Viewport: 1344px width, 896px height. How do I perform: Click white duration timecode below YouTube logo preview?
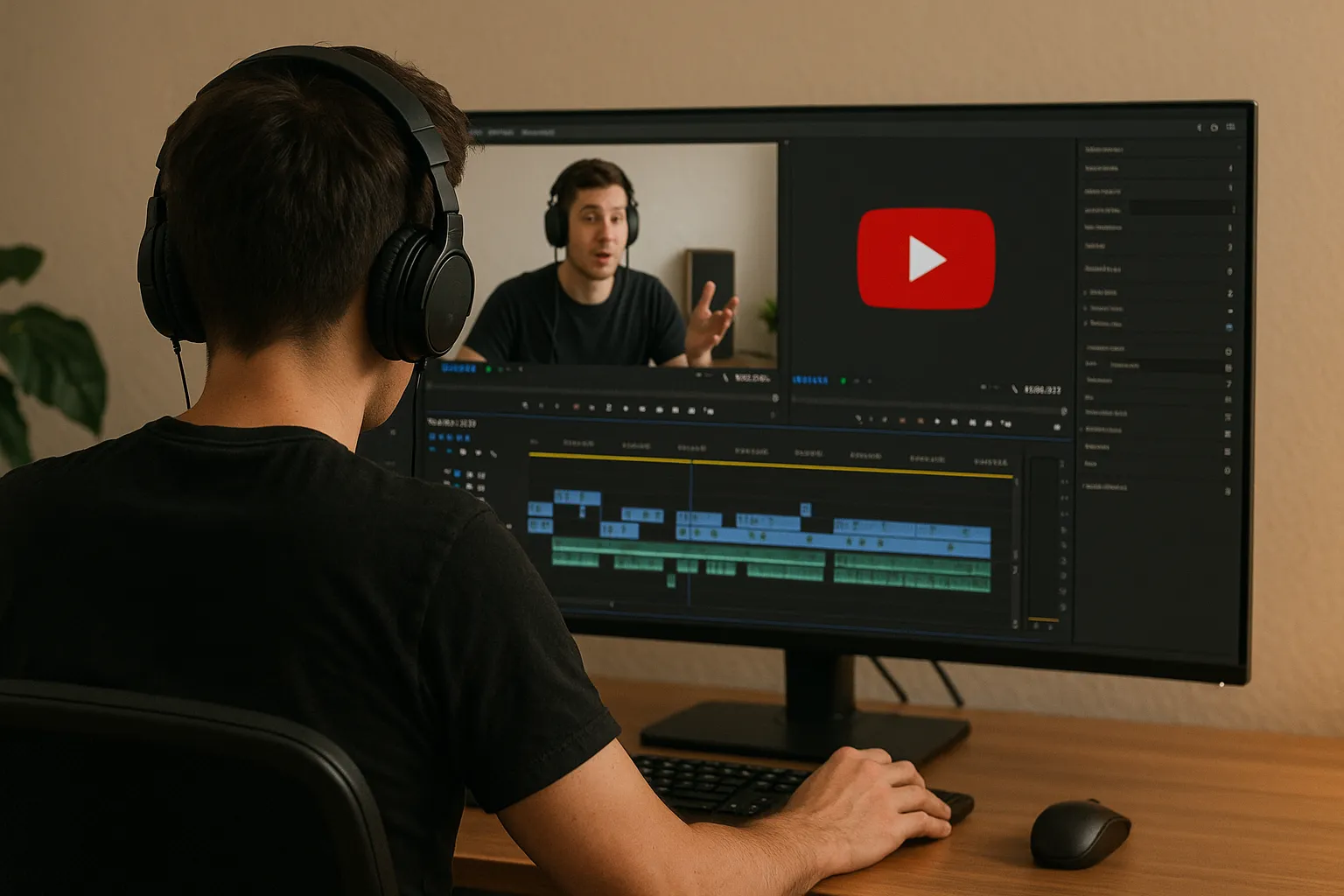point(1042,389)
